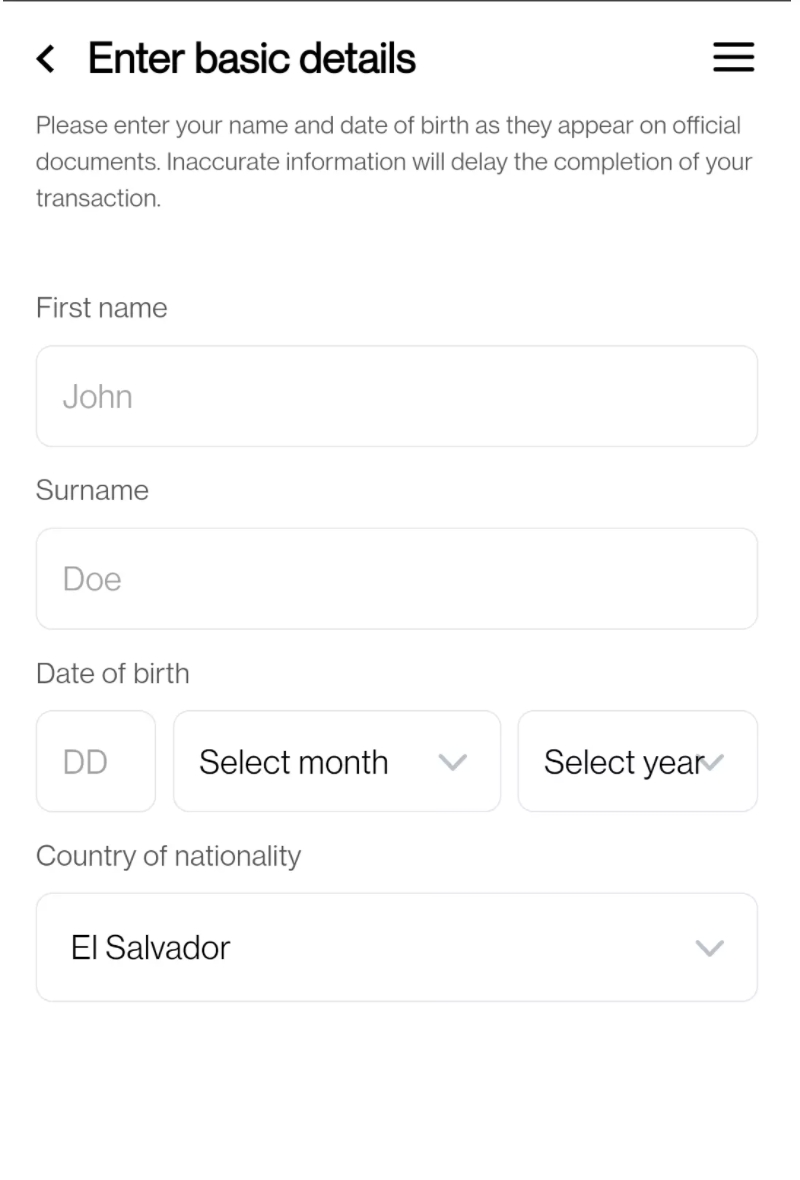Click the "El Salvador" selected value
Image resolution: width=800 pixels, height=1180 pixels.
150,948
